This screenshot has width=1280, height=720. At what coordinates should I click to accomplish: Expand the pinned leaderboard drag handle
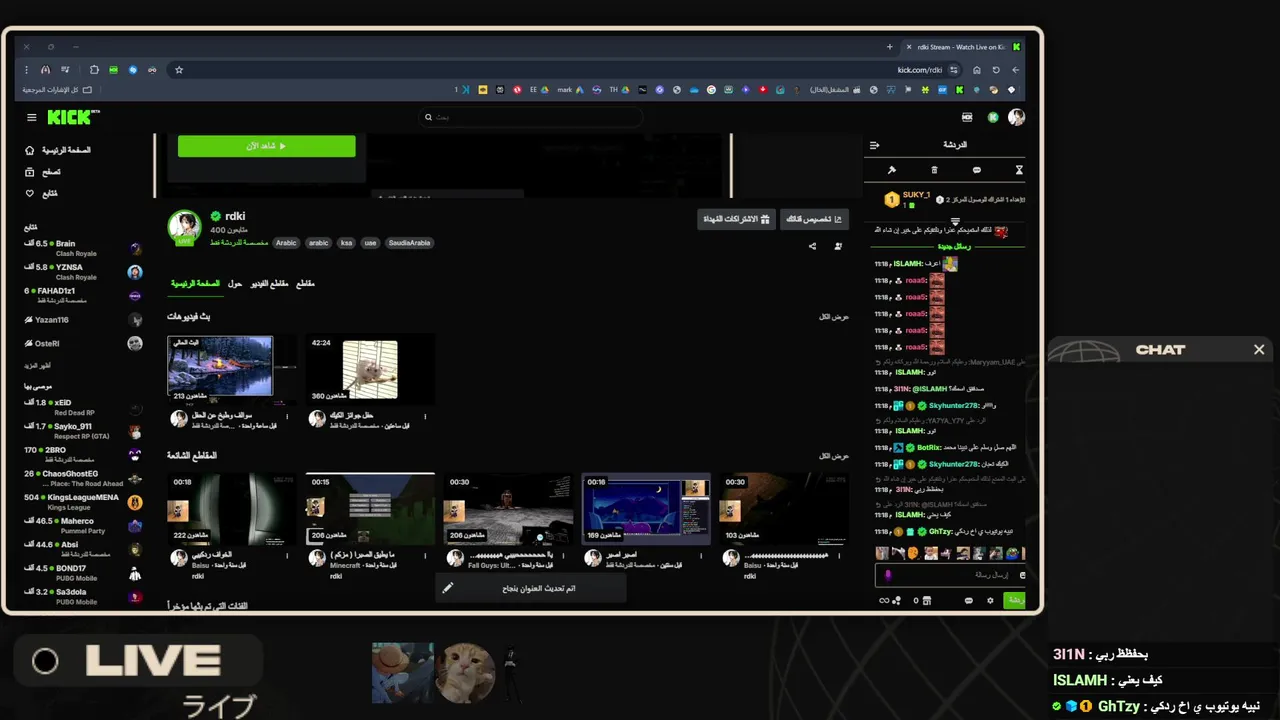point(955,221)
